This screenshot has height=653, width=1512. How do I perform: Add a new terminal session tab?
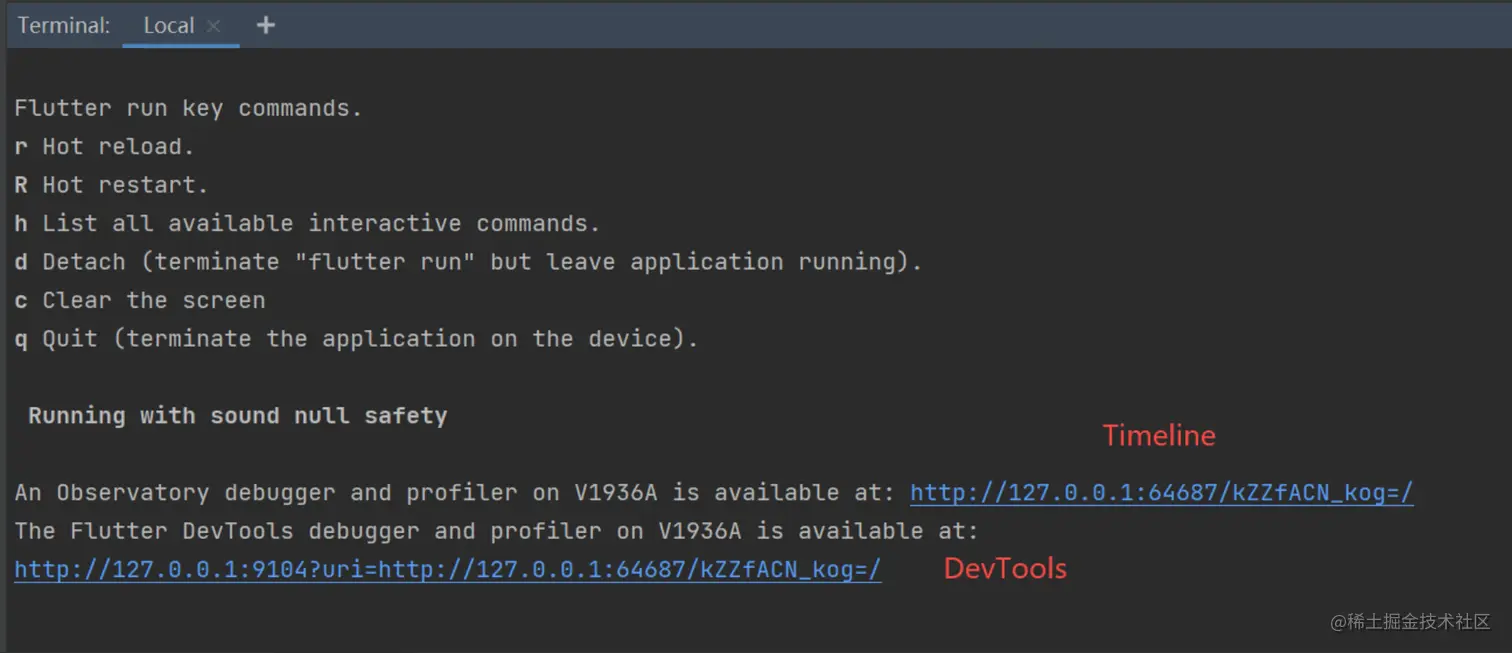[x=265, y=26]
